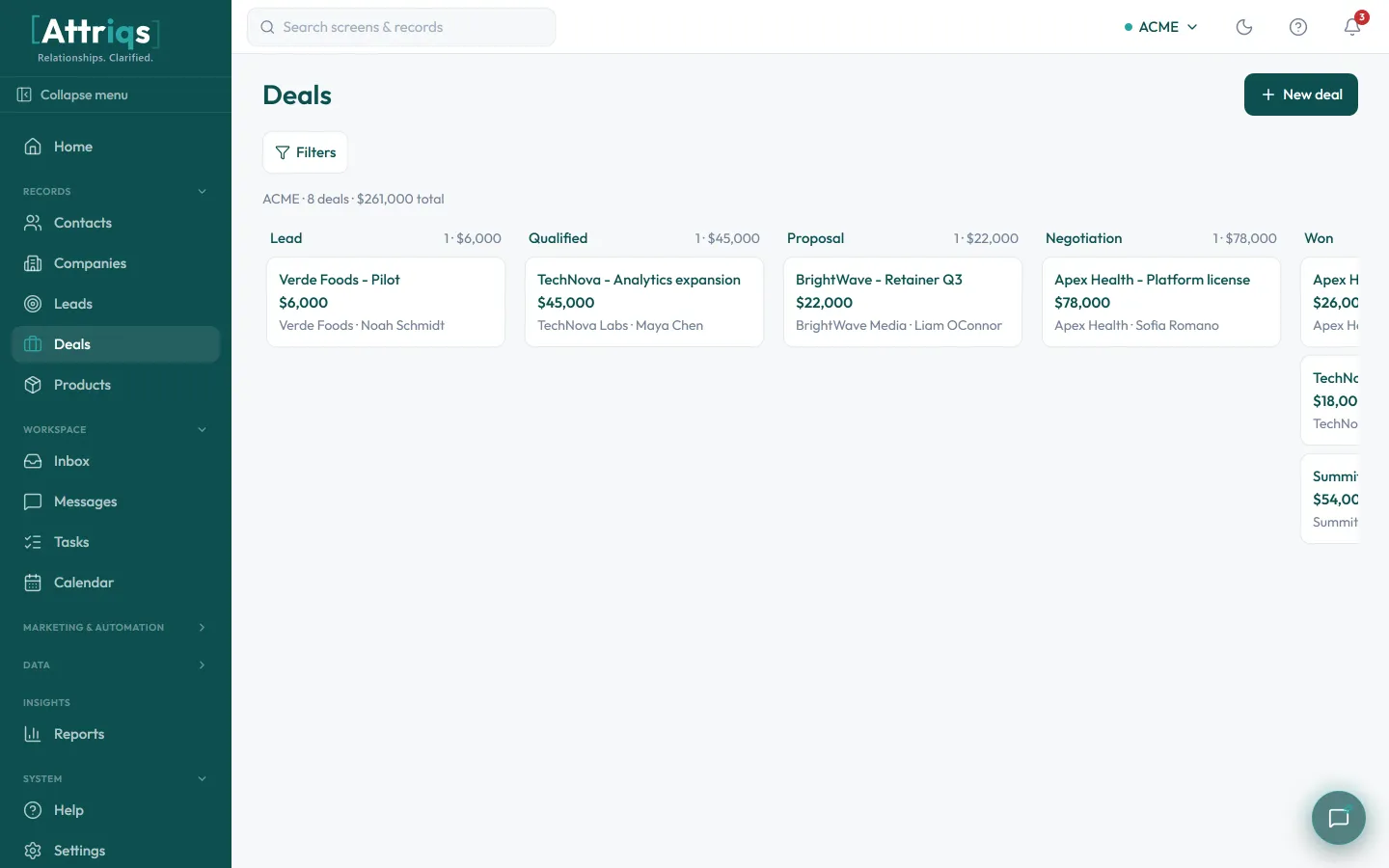Viewport: 1389px width, 868px height.
Task: Click the Settings gear icon
Action: coord(33,851)
